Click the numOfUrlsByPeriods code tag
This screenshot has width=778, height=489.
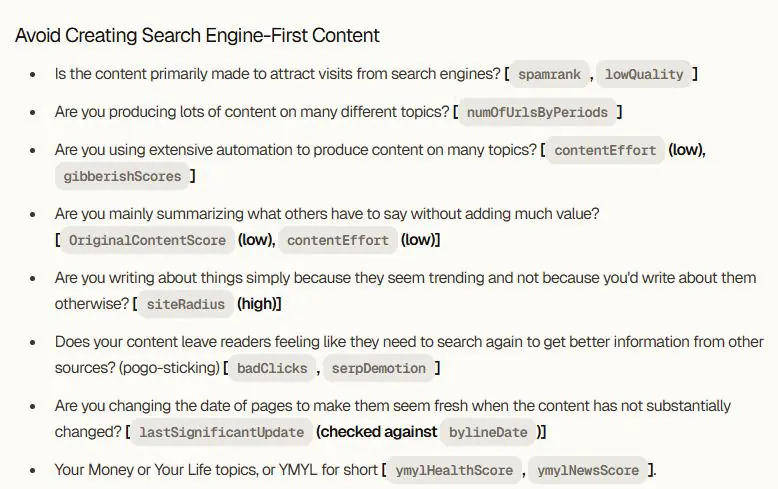click(537, 112)
